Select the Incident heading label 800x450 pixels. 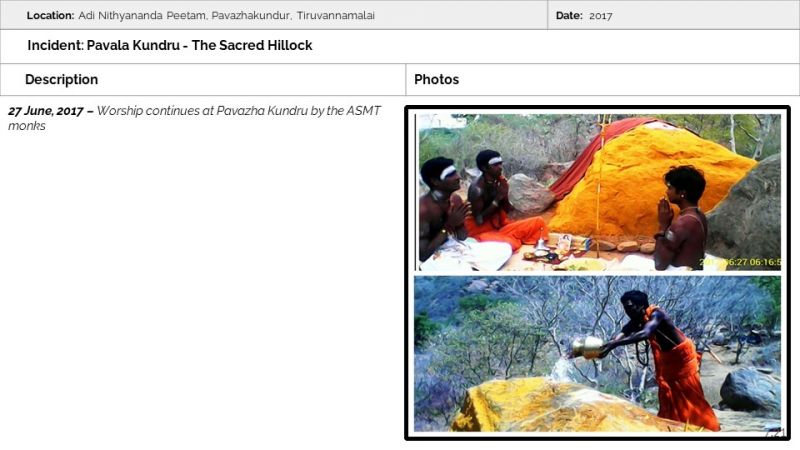(x=55, y=45)
